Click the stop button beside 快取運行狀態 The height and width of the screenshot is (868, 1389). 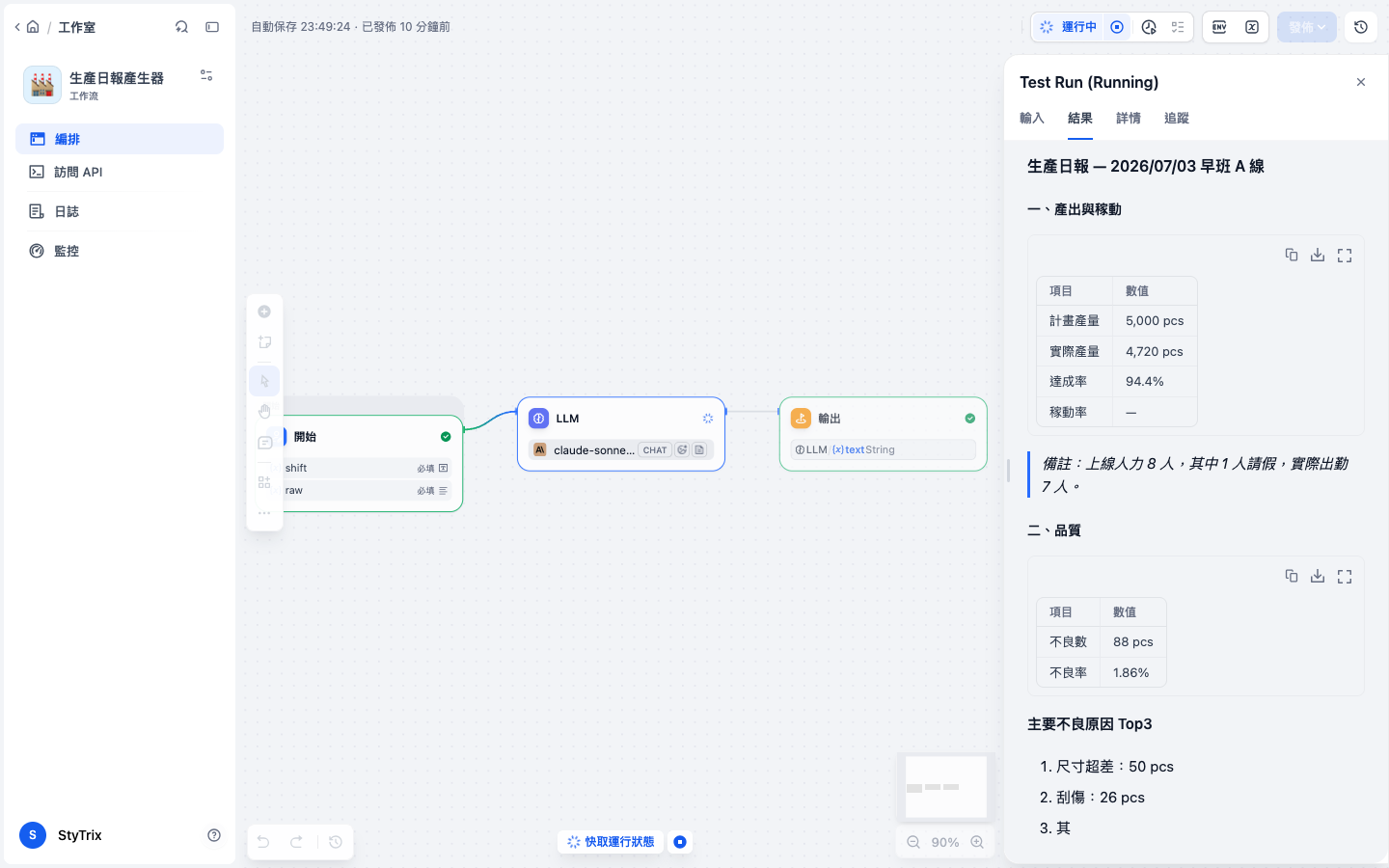[680, 842]
